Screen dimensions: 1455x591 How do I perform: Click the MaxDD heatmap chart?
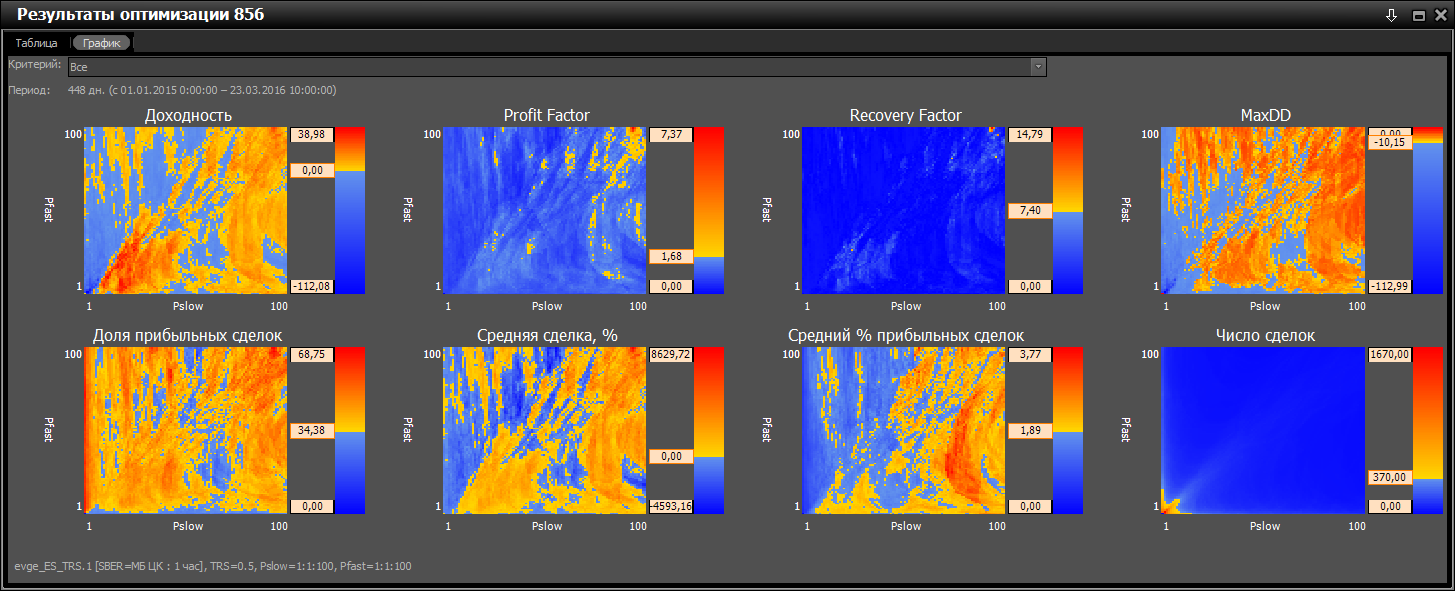pos(1263,210)
